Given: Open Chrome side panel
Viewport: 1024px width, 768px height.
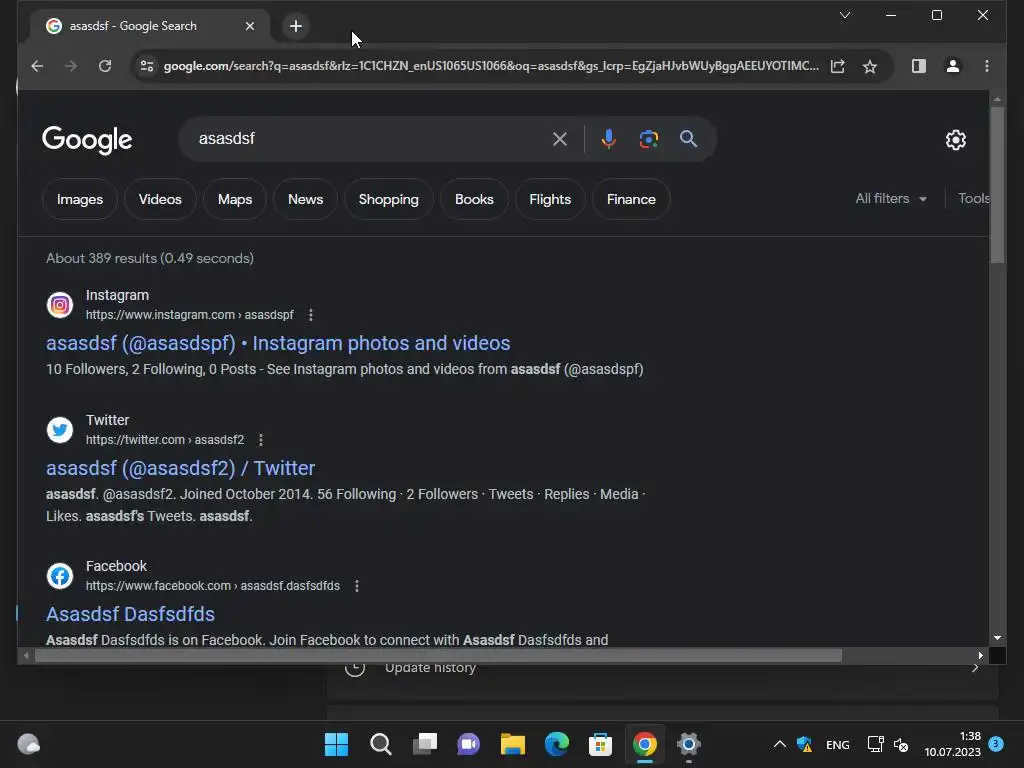Looking at the screenshot, I should pos(918,66).
